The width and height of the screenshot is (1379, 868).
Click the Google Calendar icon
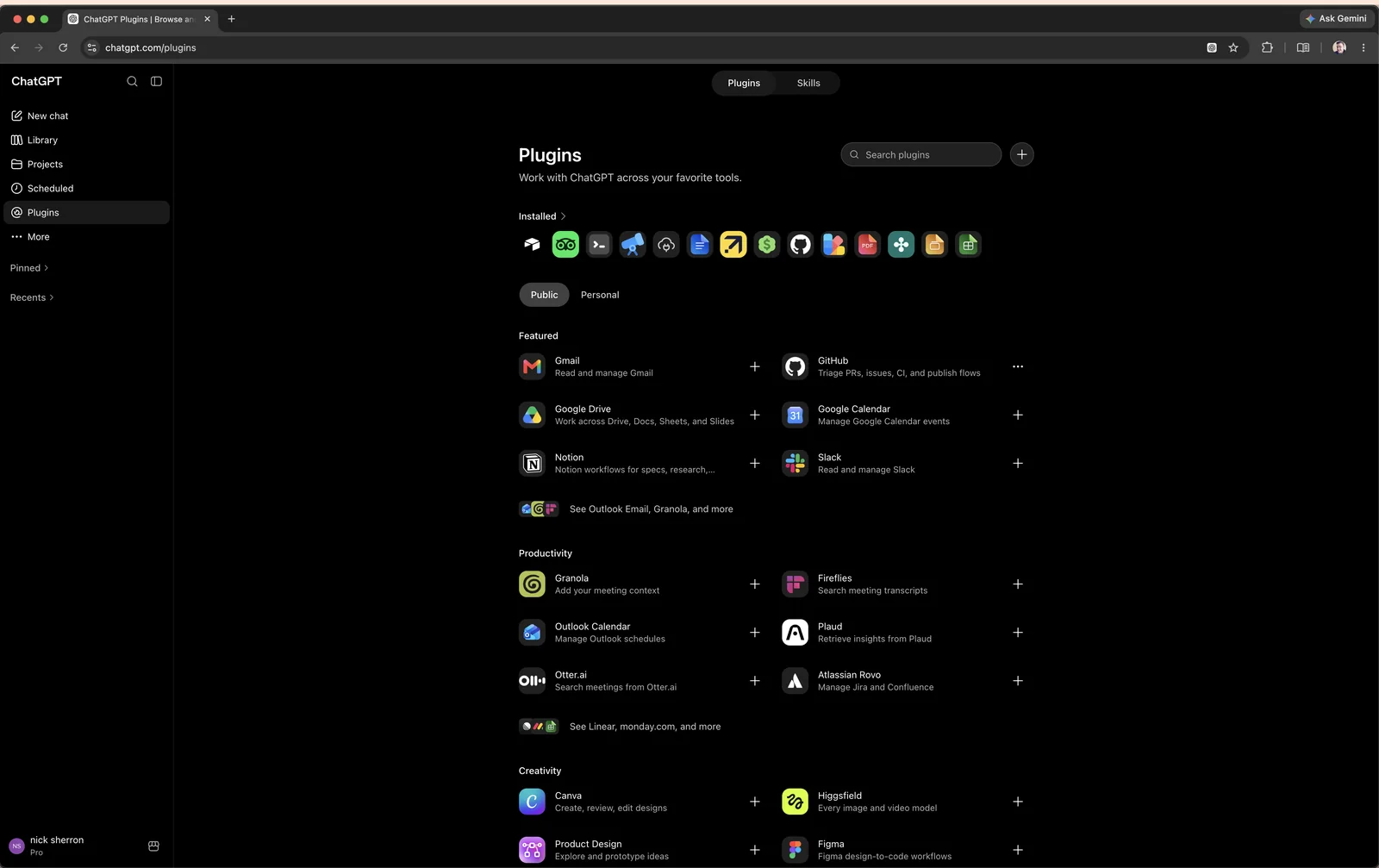tap(795, 415)
